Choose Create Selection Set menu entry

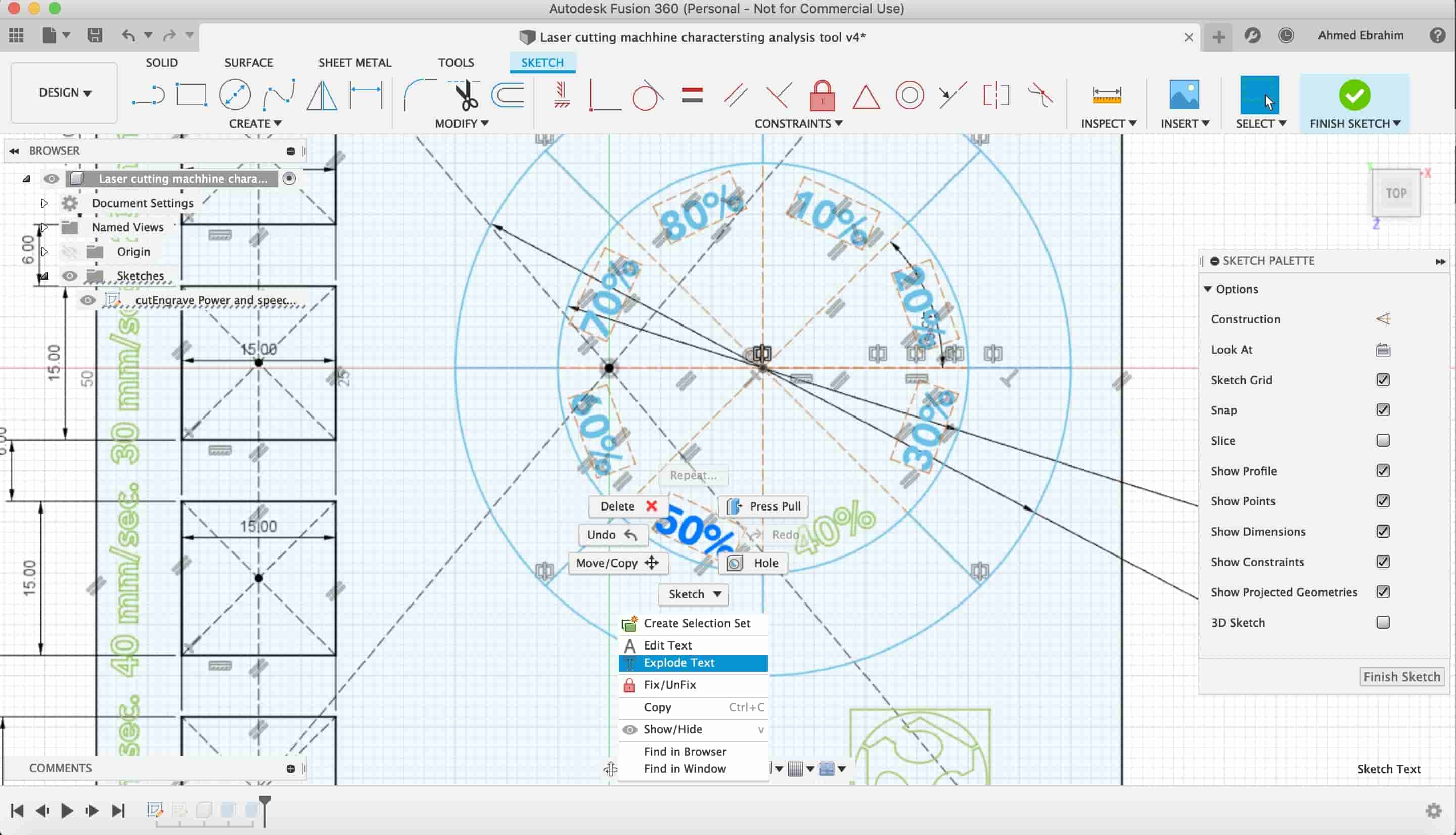(693, 623)
